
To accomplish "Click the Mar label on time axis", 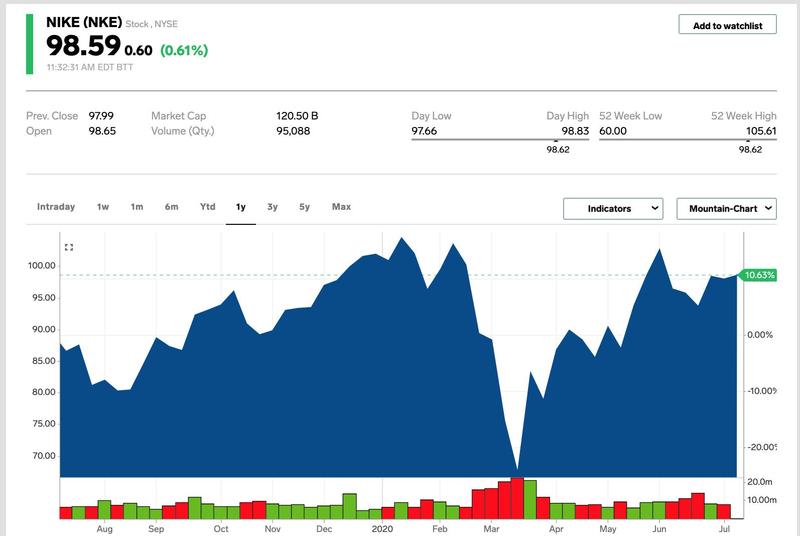I will click(x=491, y=529).
